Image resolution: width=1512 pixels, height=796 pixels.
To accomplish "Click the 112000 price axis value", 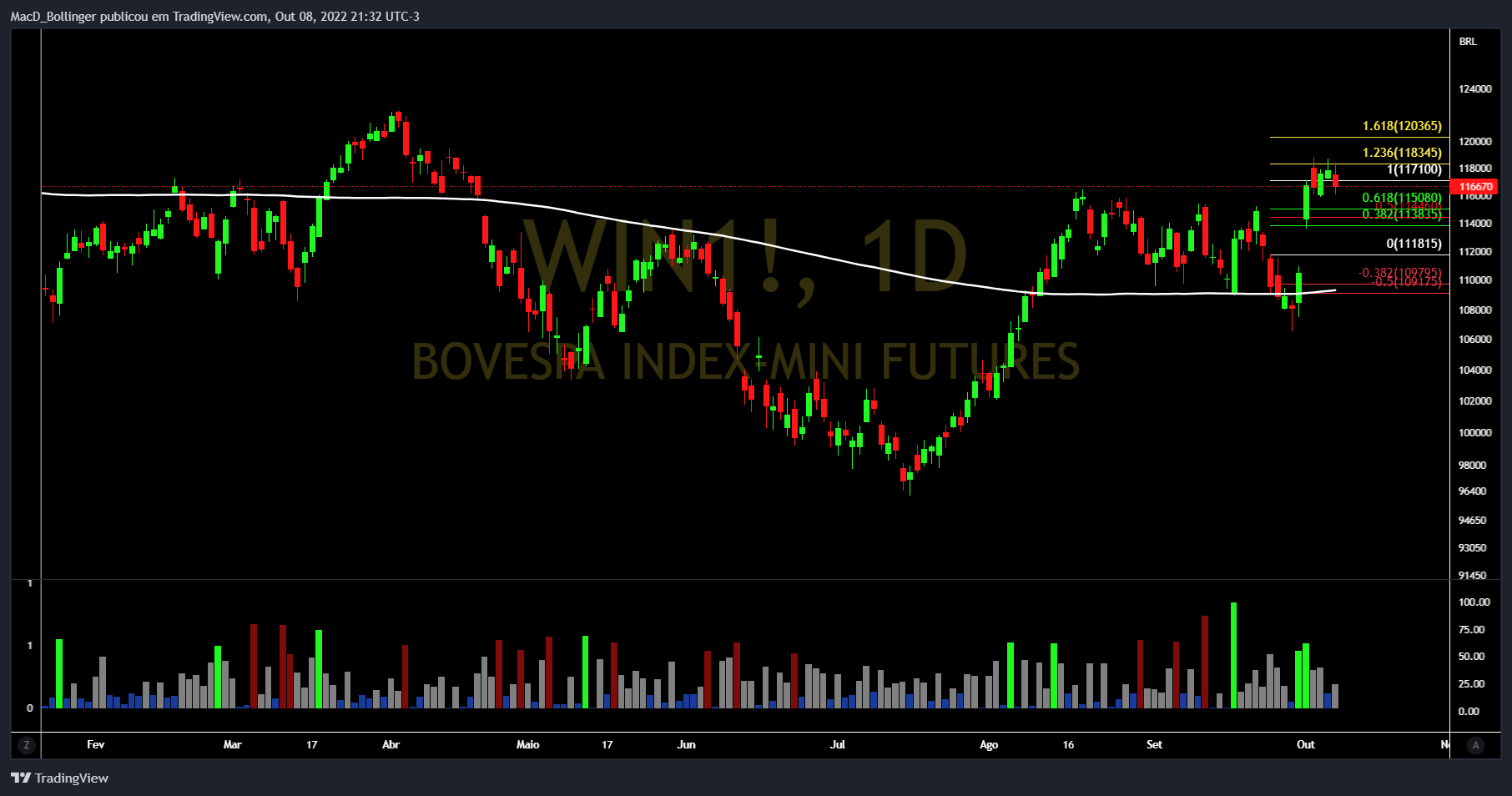I will (x=1475, y=252).
